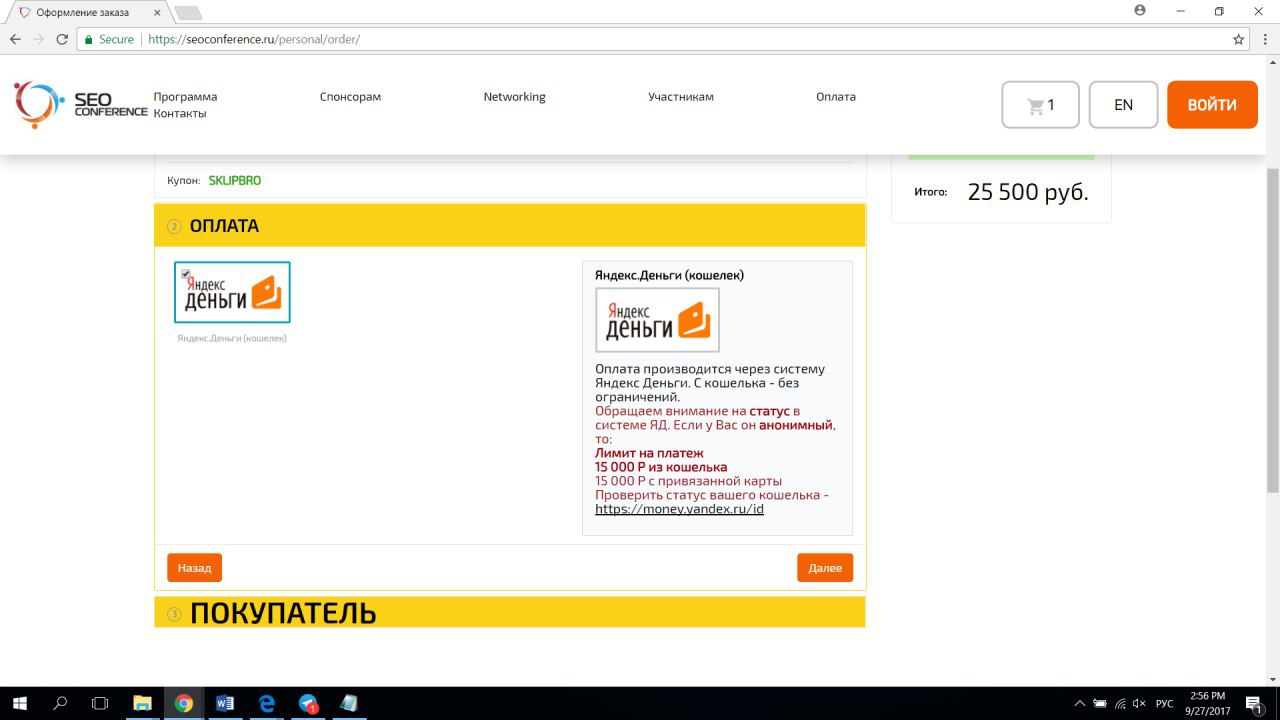Open the Контакты menu item
1280x720 pixels.
[x=180, y=113]
